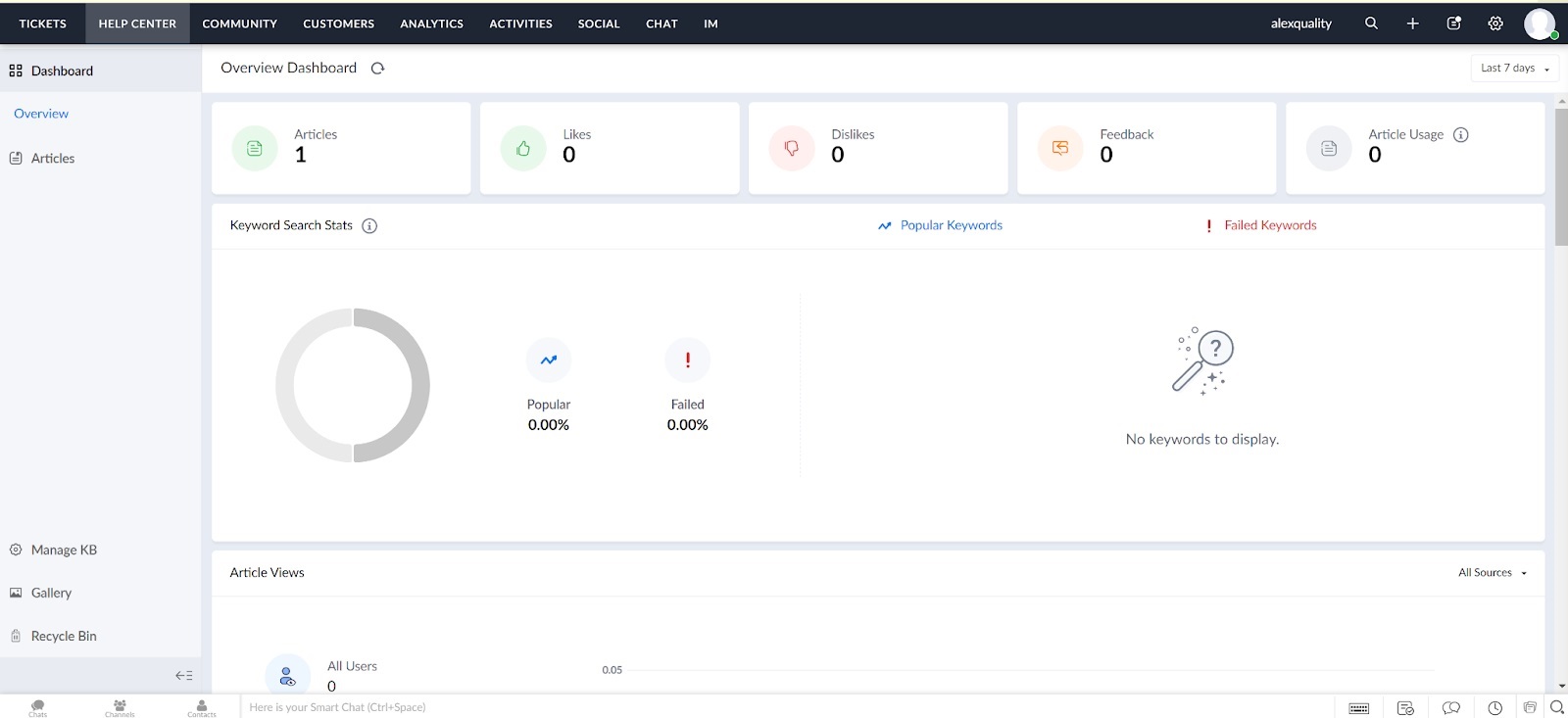The height and width of the screenshot is (718, 1568).
Task: Open Chats in the bottom bar
Action: (x=37, y=707)
